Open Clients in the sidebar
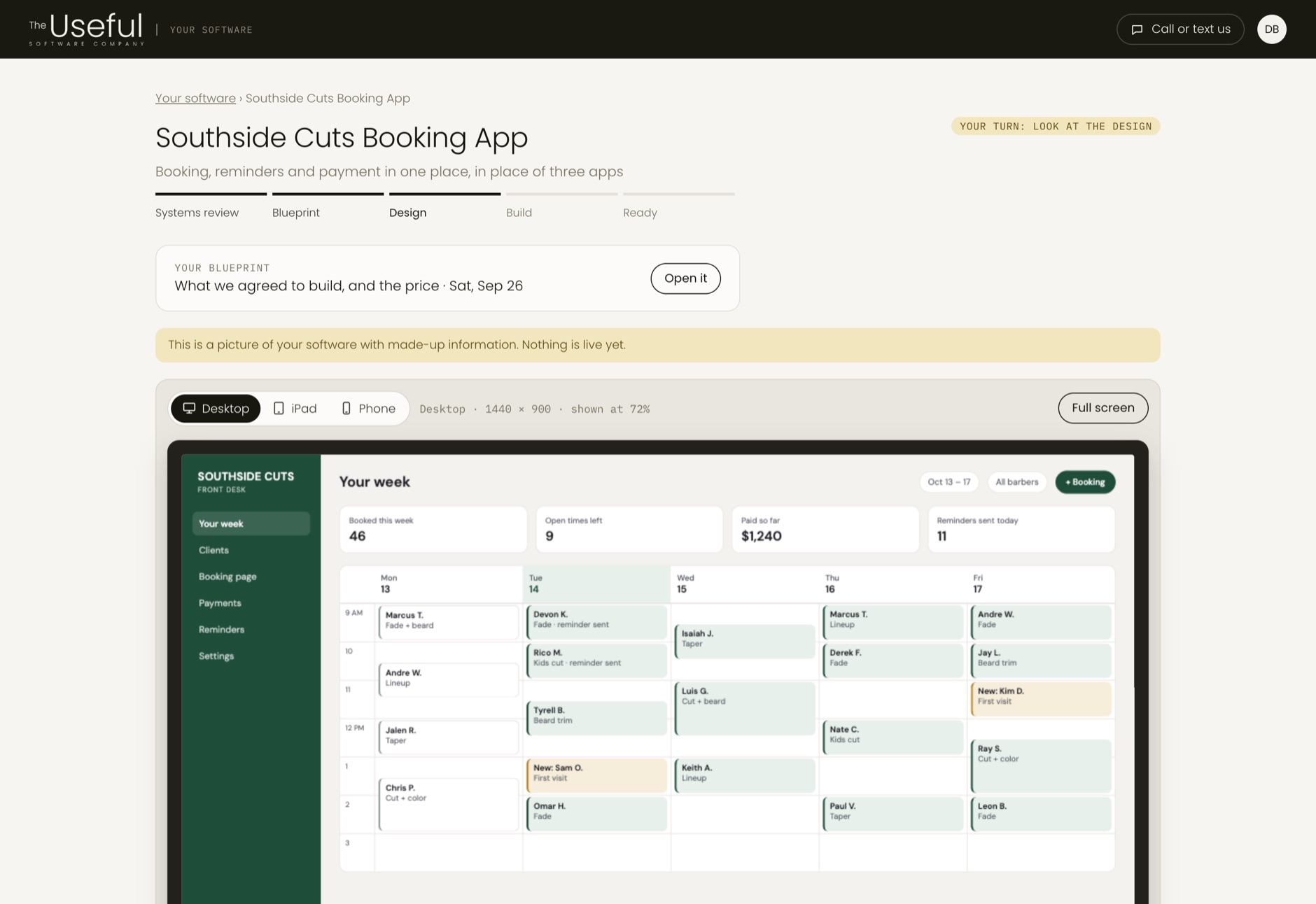Screen dimensions: 1316x904 click(251, 550)
